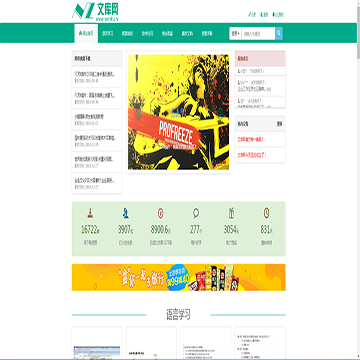Screen dimensions: 360x360
Task: Click the 'more' link in announcements header
Action: [279, 124]
